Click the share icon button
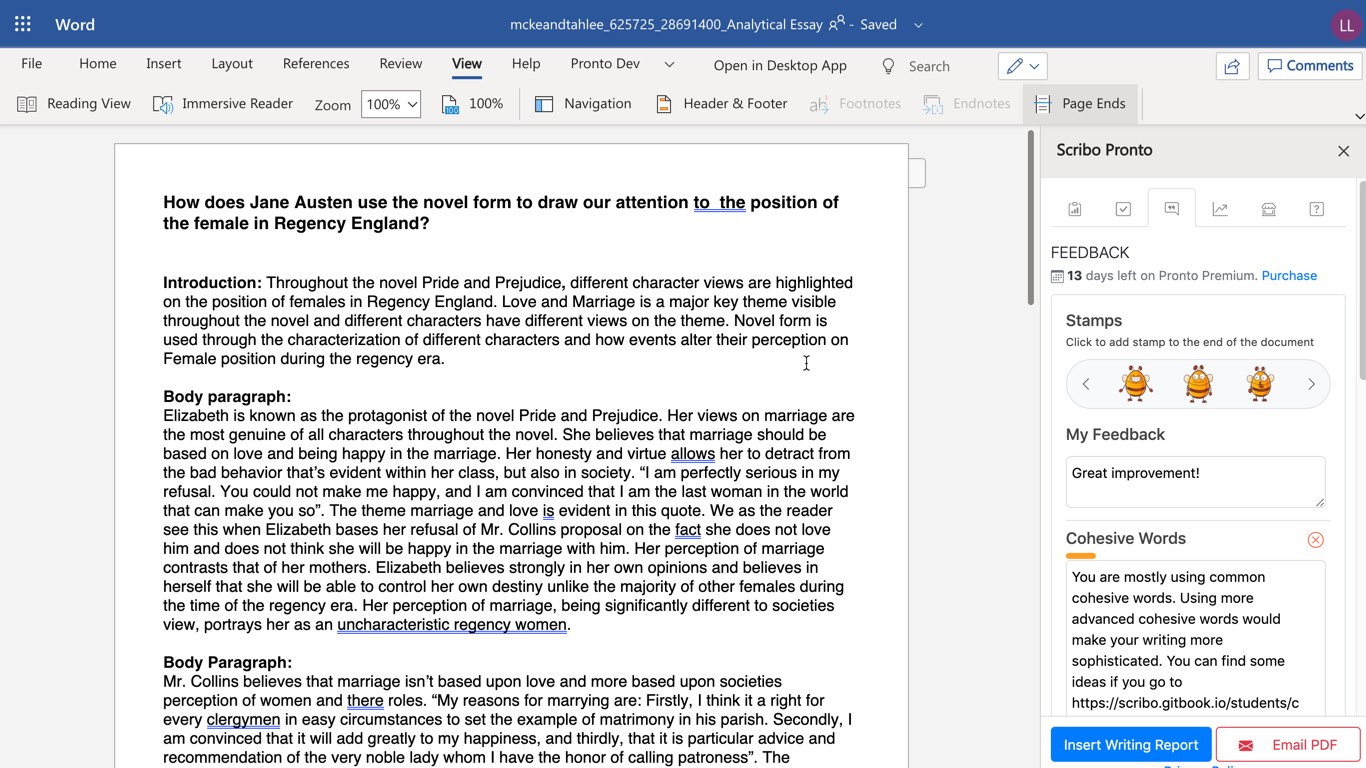1366x768 pixels. (x=1232, y=66)
